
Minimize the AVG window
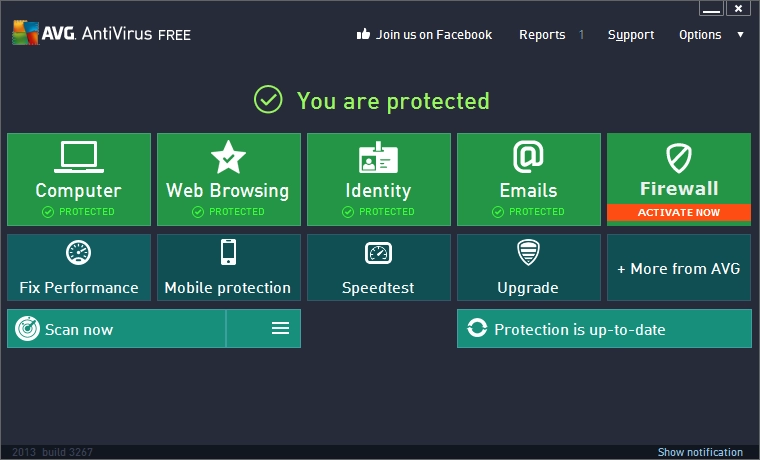click(x=711, y=8)
